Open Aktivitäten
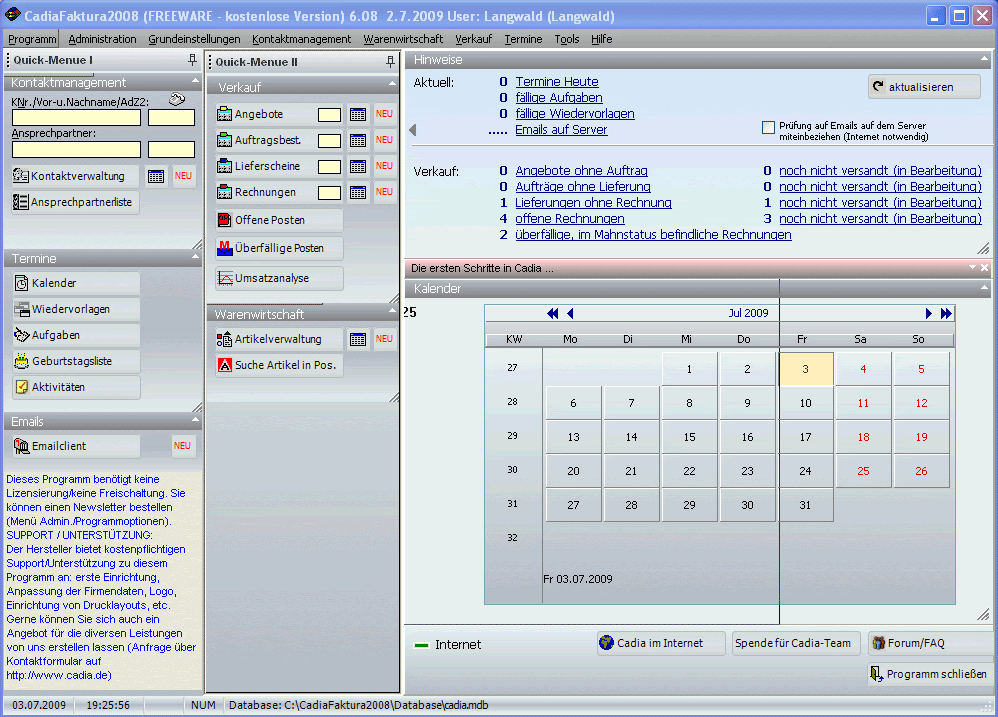This screenshot has width=998, height=717. pos(76,387)
